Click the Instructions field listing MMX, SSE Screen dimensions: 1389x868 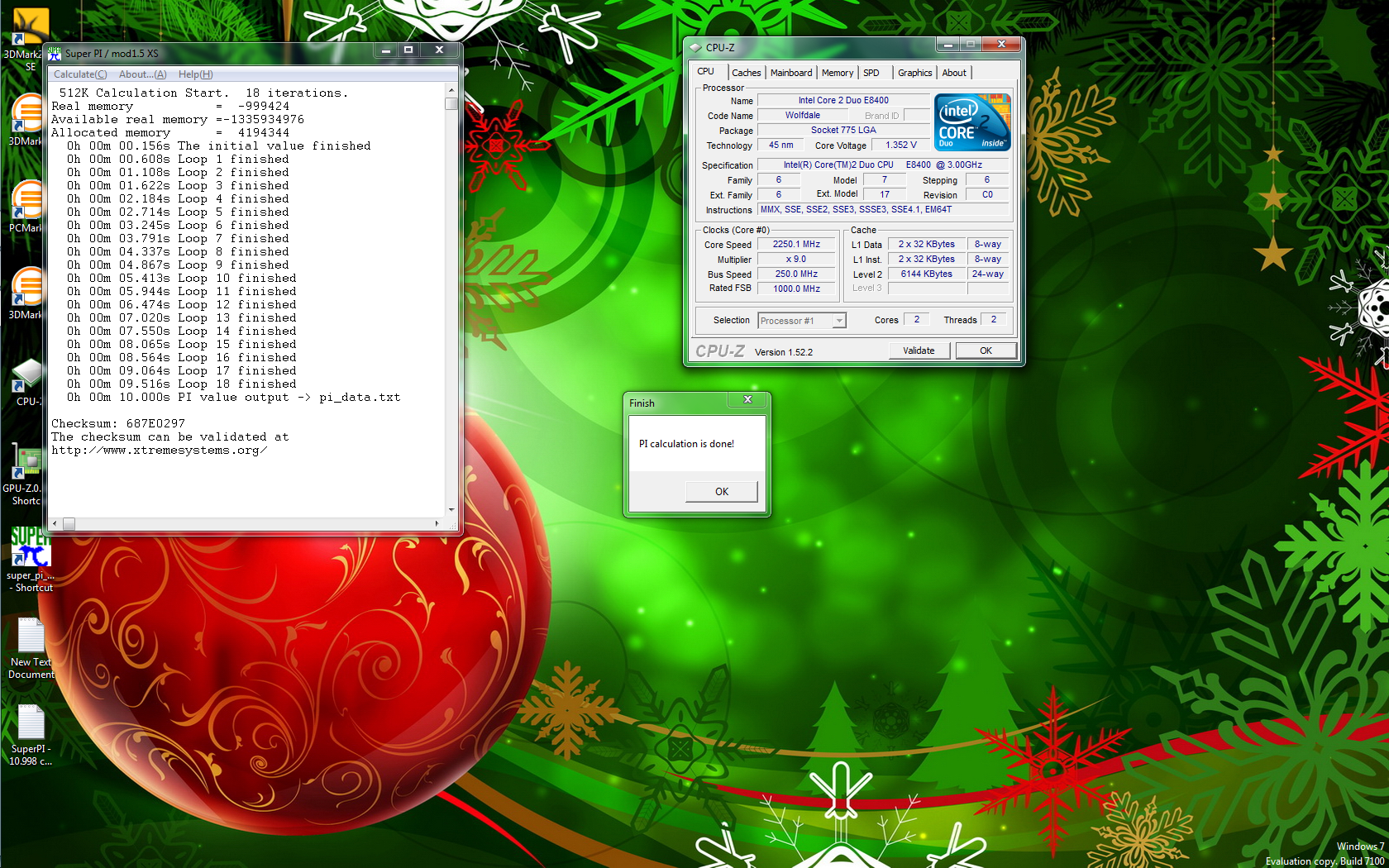[883, 210]
